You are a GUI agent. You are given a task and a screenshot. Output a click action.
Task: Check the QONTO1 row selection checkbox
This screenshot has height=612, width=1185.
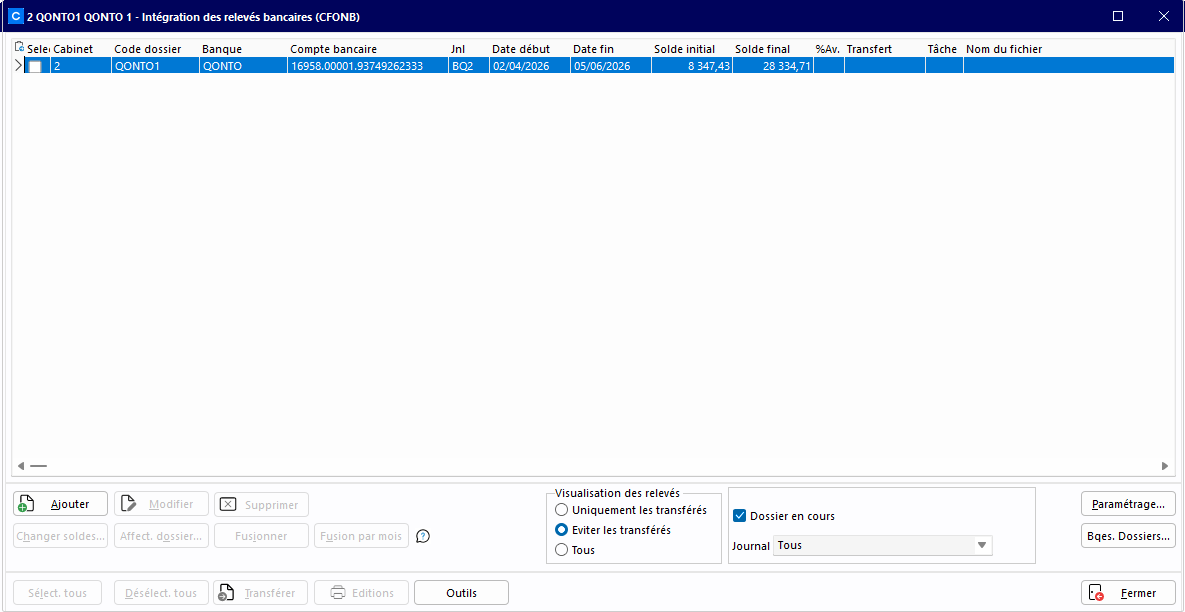point(35,66)
